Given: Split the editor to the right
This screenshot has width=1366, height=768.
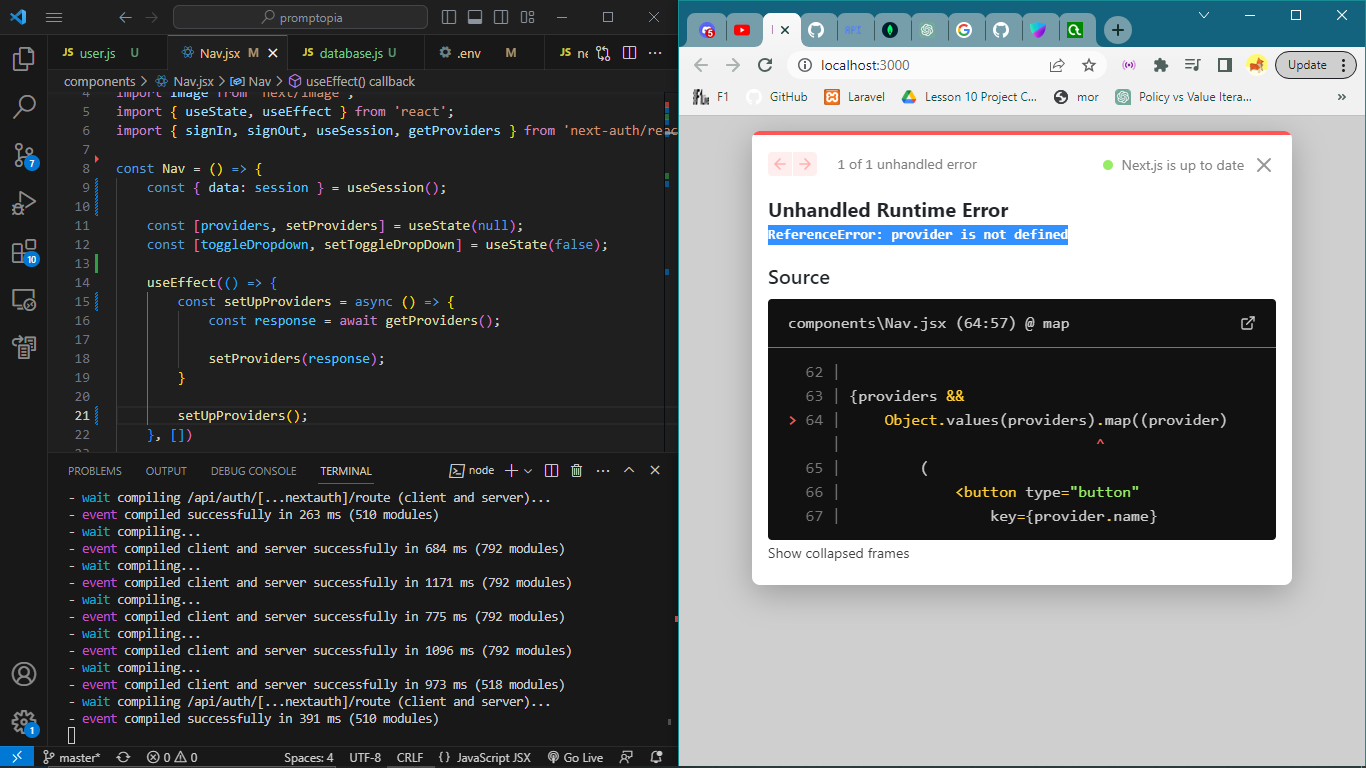Looking at the screenshot, I should (x=630, y=52).
